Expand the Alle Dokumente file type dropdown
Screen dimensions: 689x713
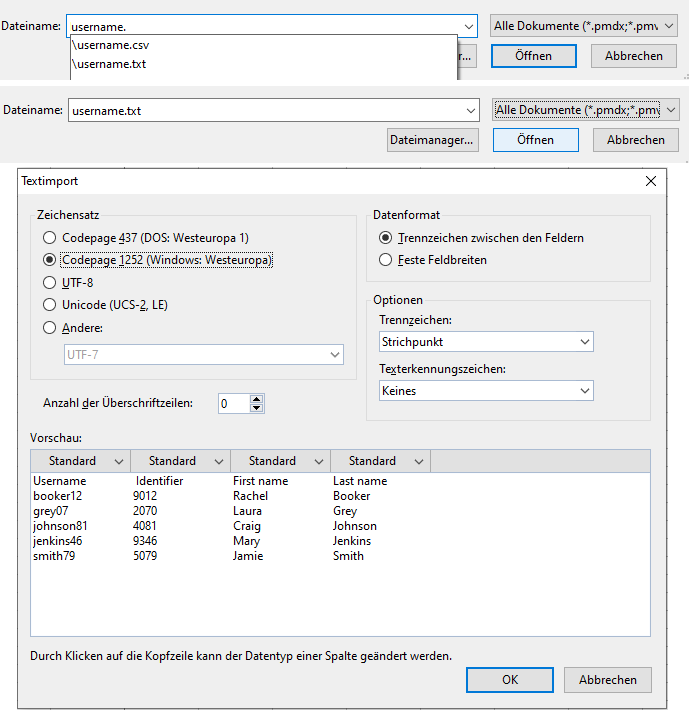point(586,110)
